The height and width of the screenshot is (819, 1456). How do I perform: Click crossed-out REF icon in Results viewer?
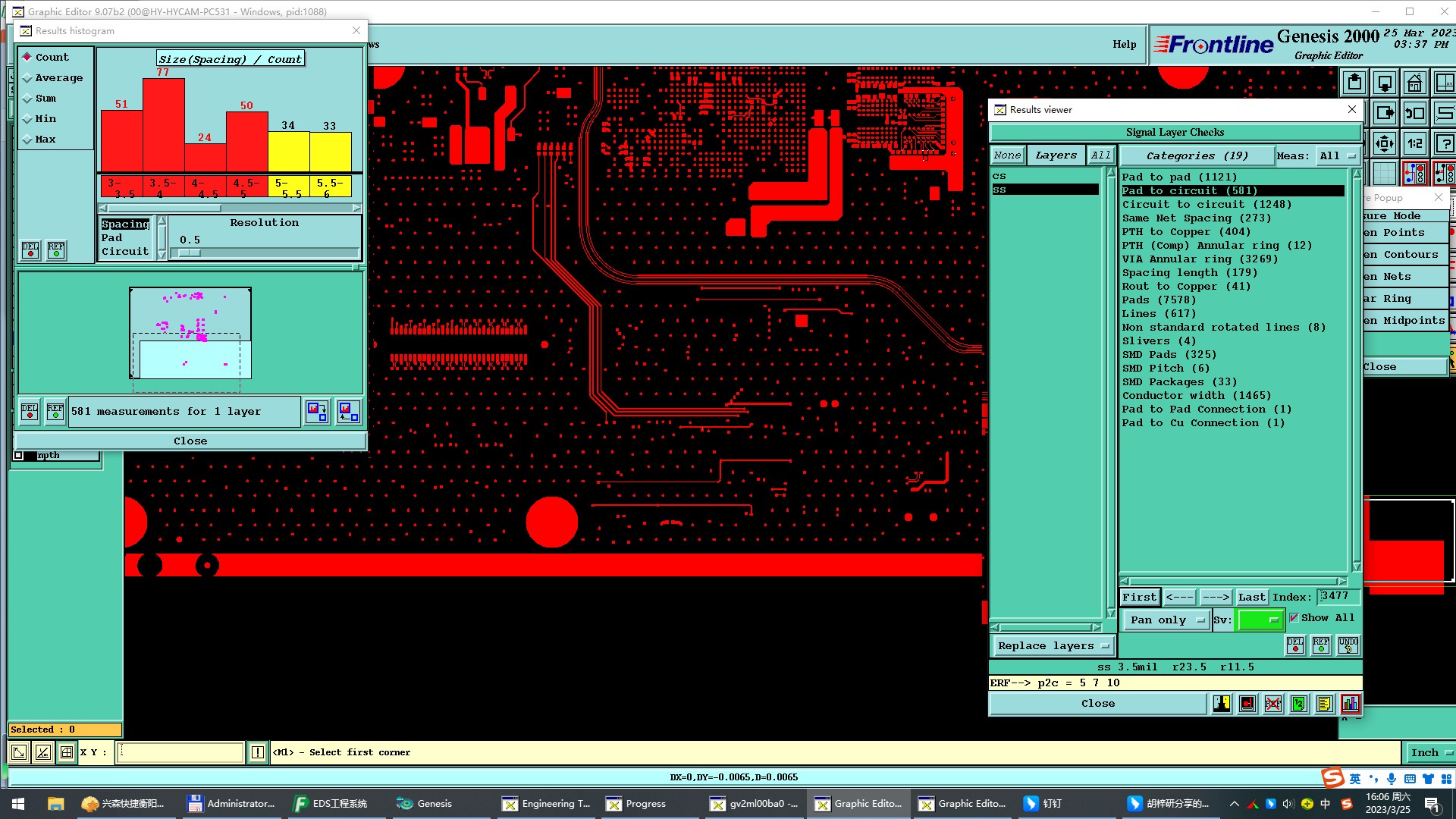pos(1272,704)
